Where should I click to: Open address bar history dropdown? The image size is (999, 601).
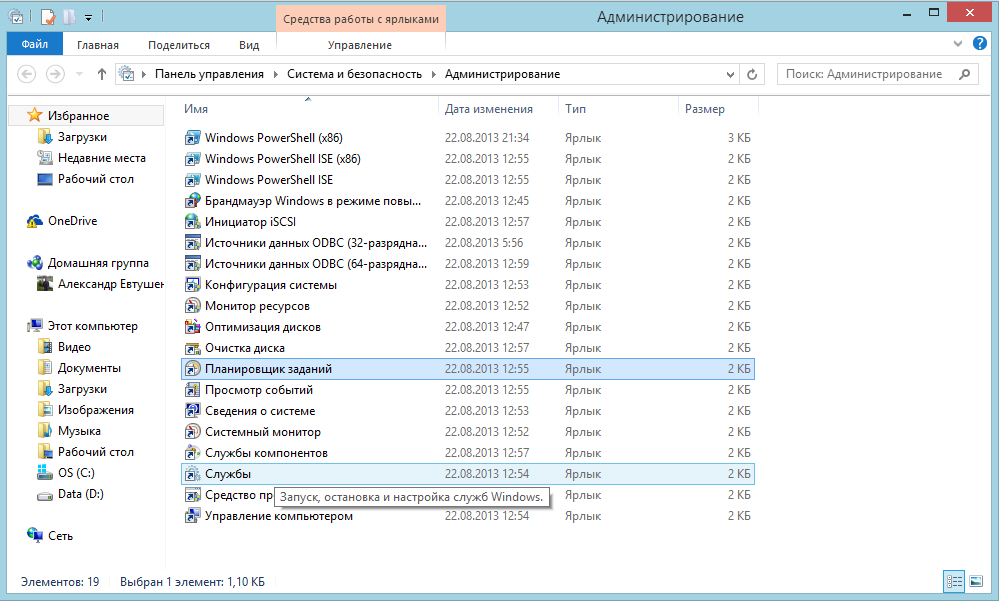click(x=729, y=74)
